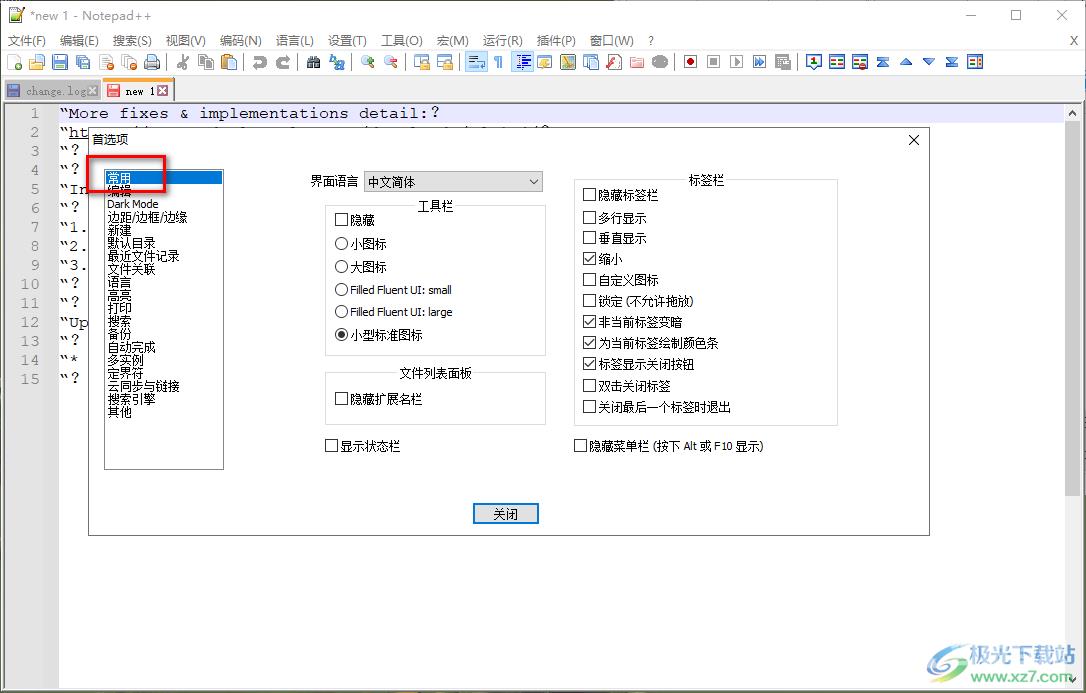Cut selection using the scissors icon
1086x693 pixels.
click(x=183, y=62)
